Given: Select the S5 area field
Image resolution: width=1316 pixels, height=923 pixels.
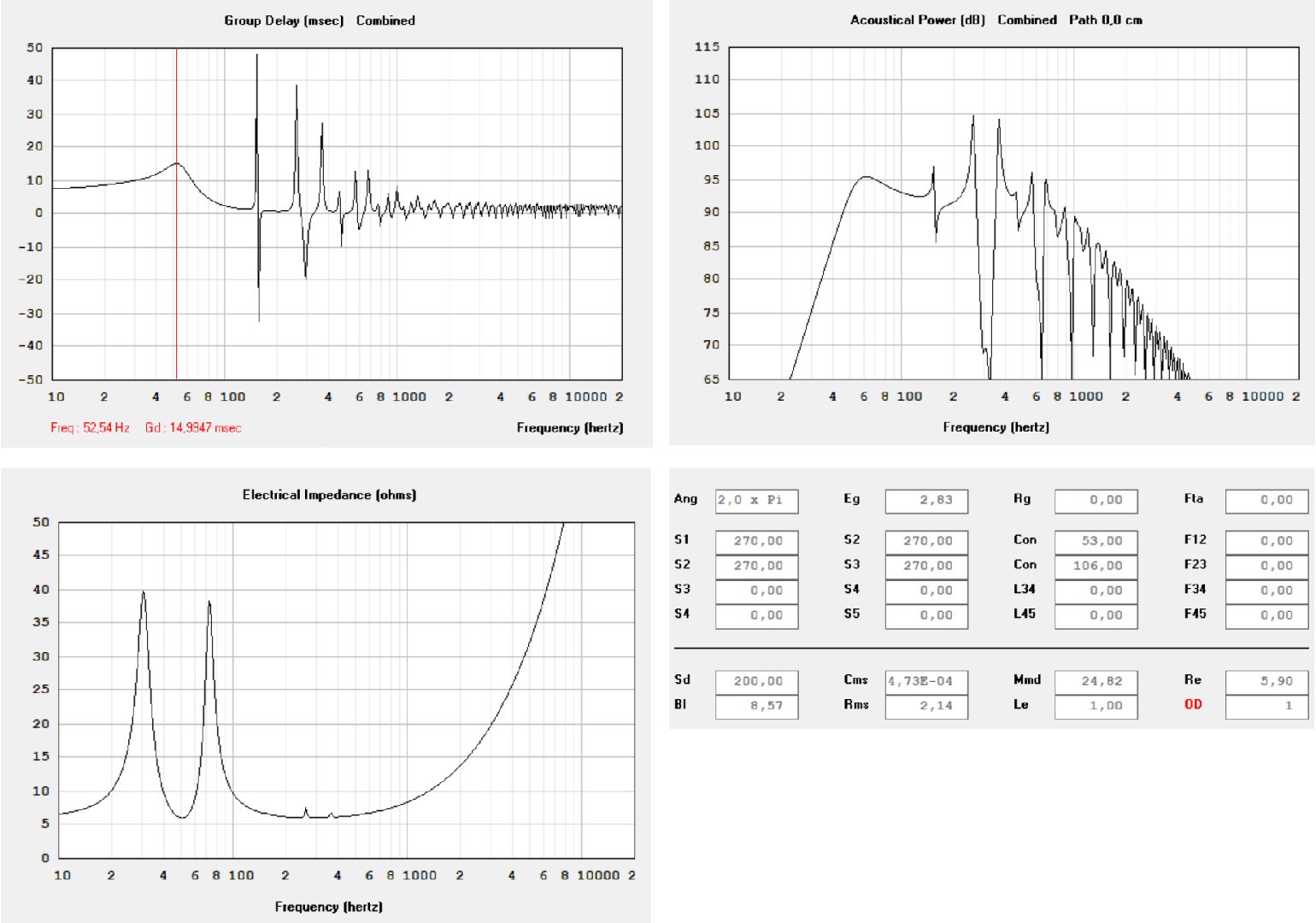Looking at the screenshot, I should [x=926, y=616].
